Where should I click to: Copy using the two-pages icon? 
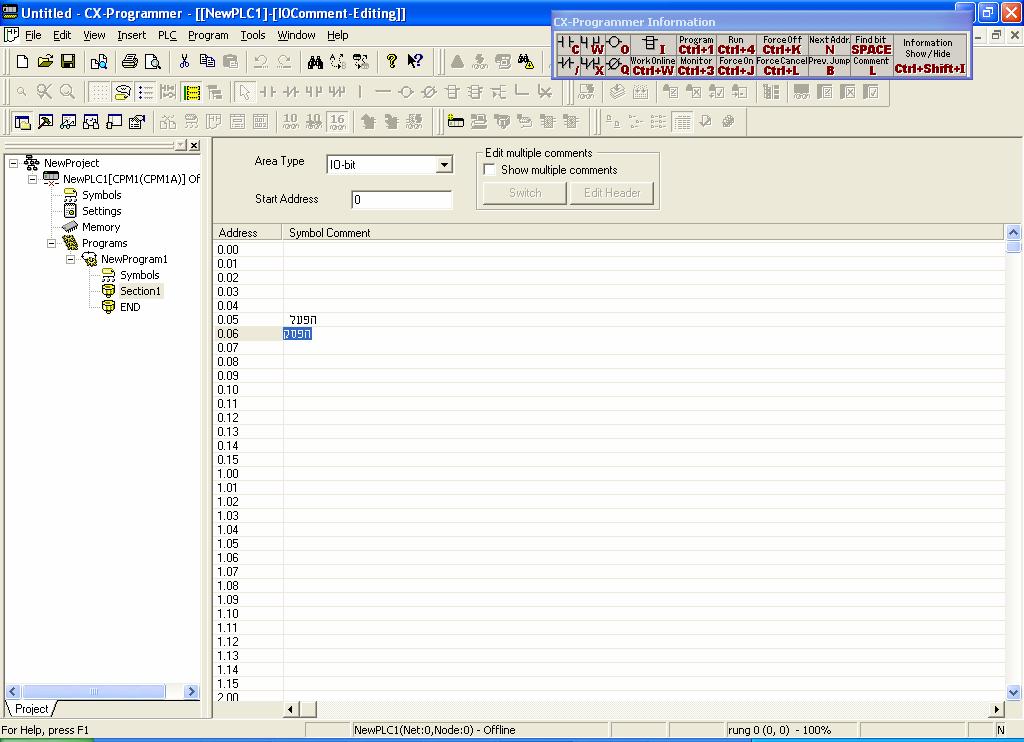pyautogui.click(x=207, y=61)
